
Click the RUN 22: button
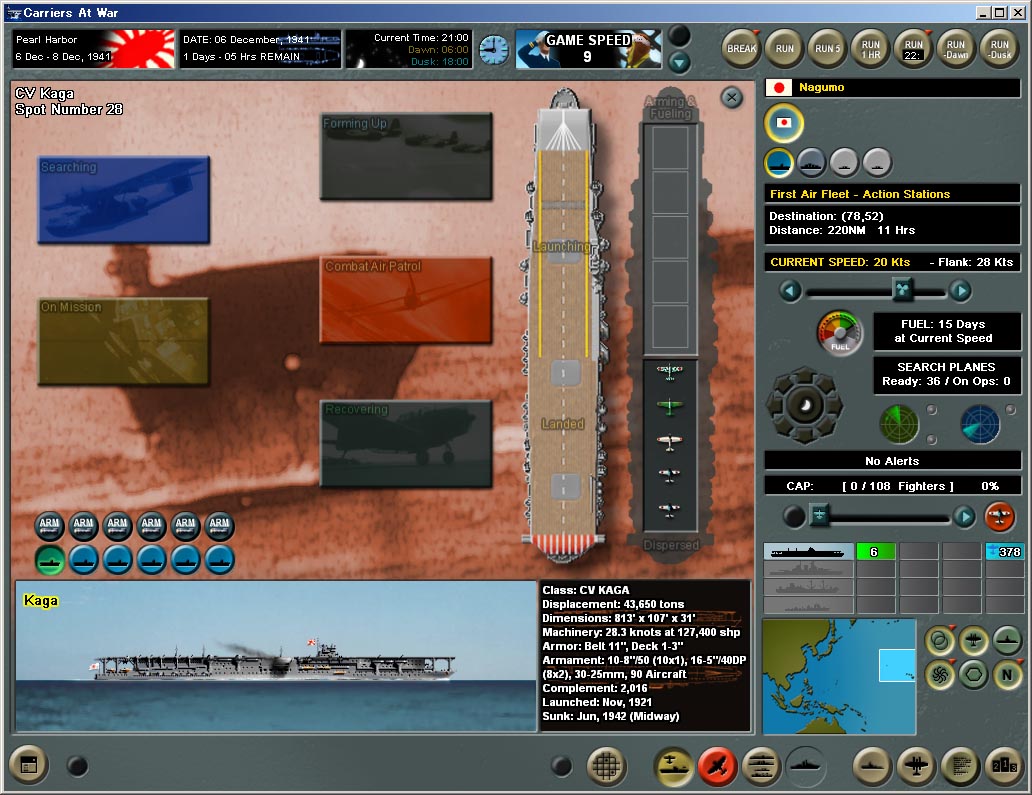[914, 49]
